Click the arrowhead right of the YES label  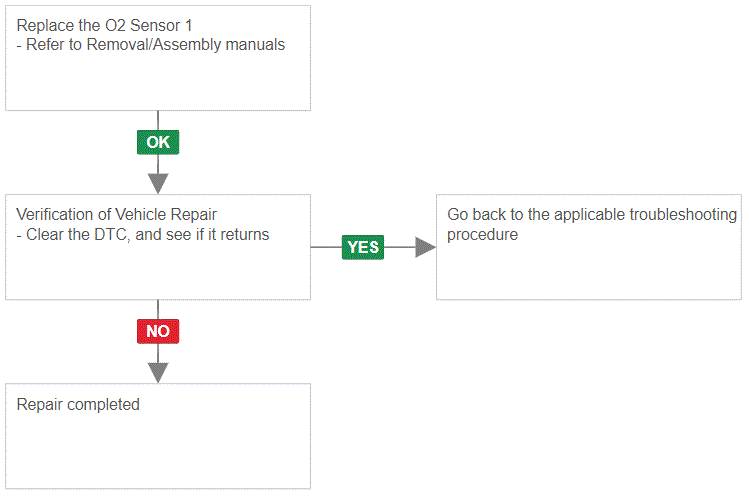click(x=426, y=247)
